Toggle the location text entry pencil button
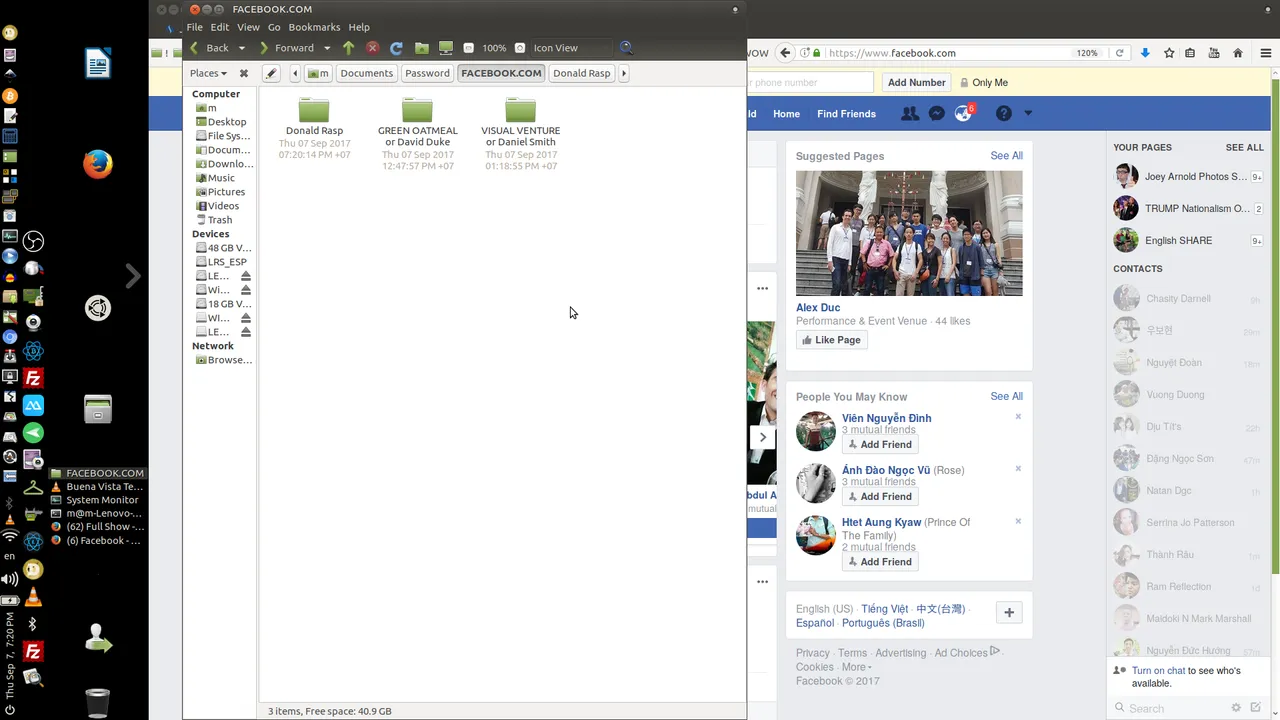This screenshot has height=720, width=1280. 271,73
